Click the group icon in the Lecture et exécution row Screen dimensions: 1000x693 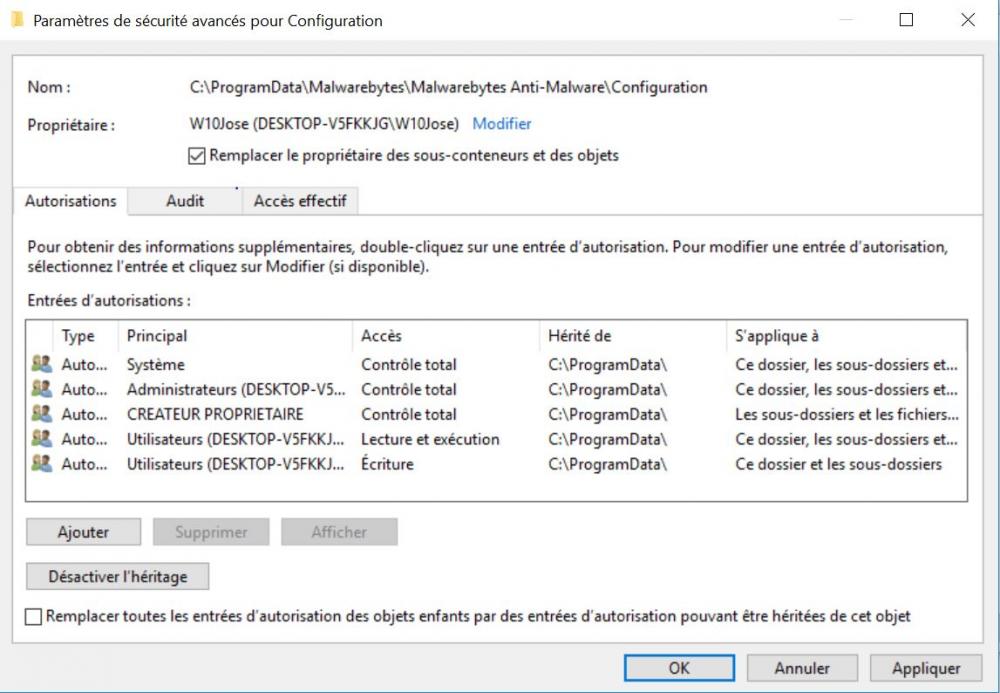tap(41, 439)
